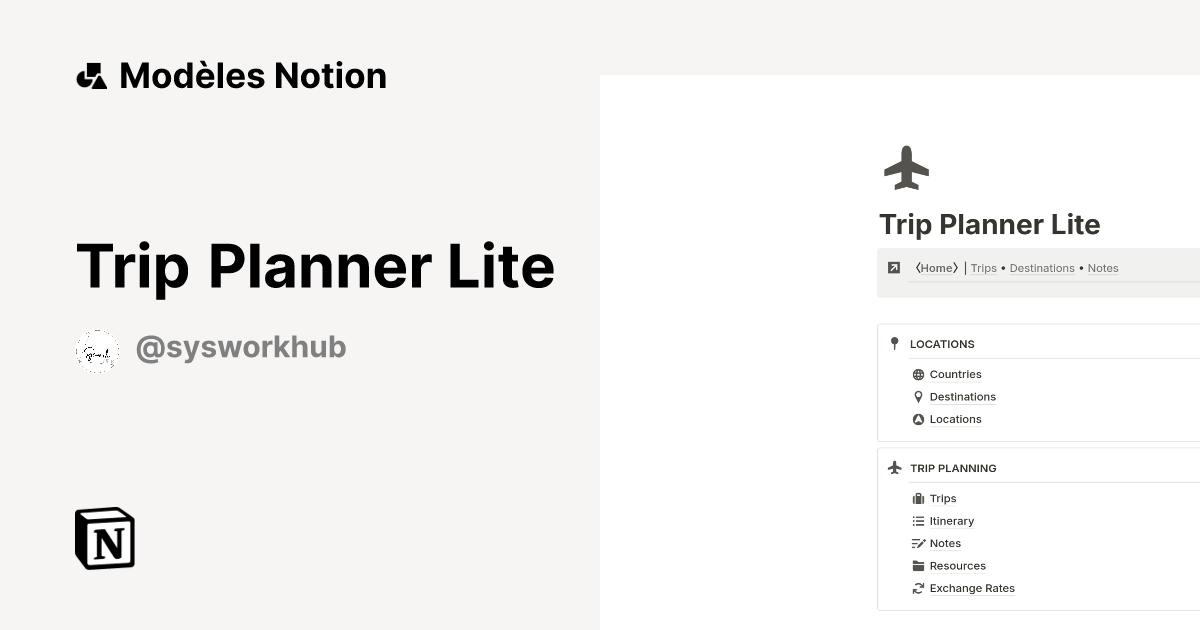
Task: Select the pin icon beside LOCATIONS heading
Action: 894,344
